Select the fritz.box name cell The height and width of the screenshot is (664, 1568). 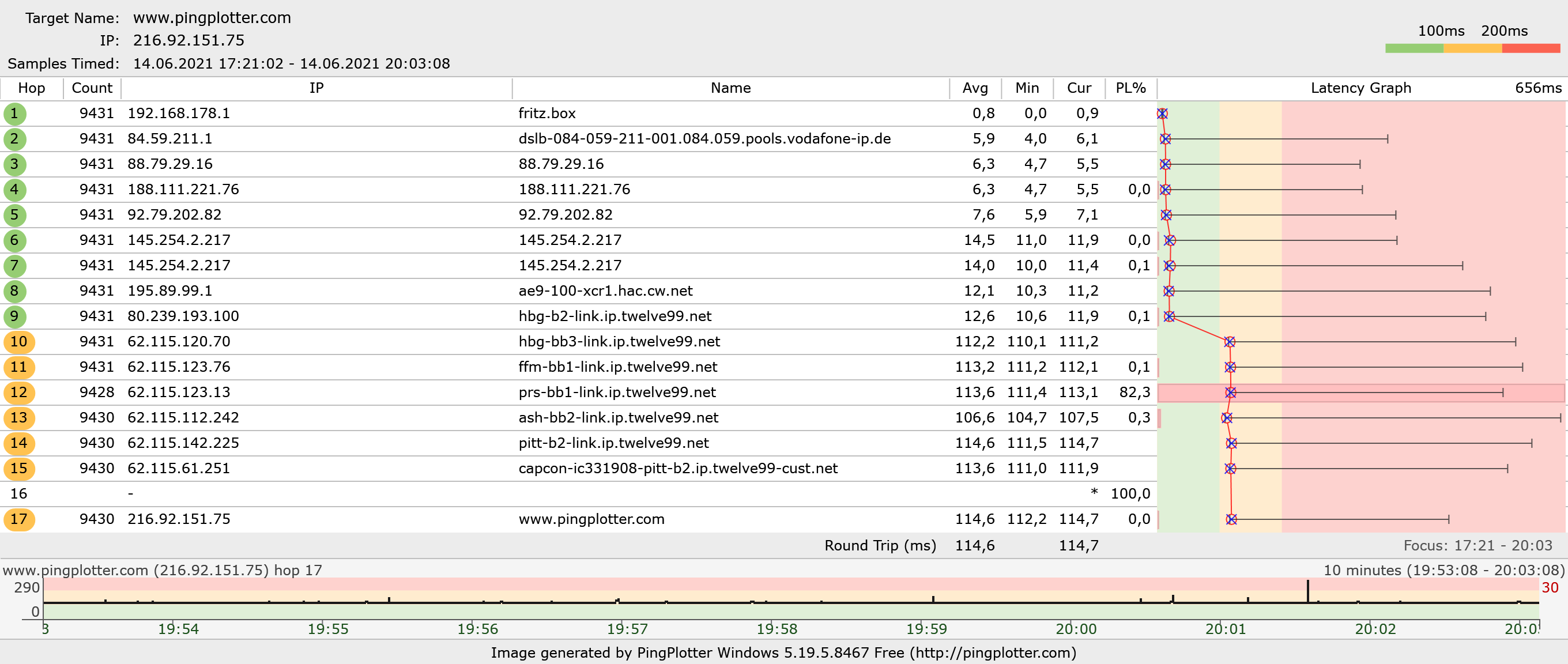[546, 113]
